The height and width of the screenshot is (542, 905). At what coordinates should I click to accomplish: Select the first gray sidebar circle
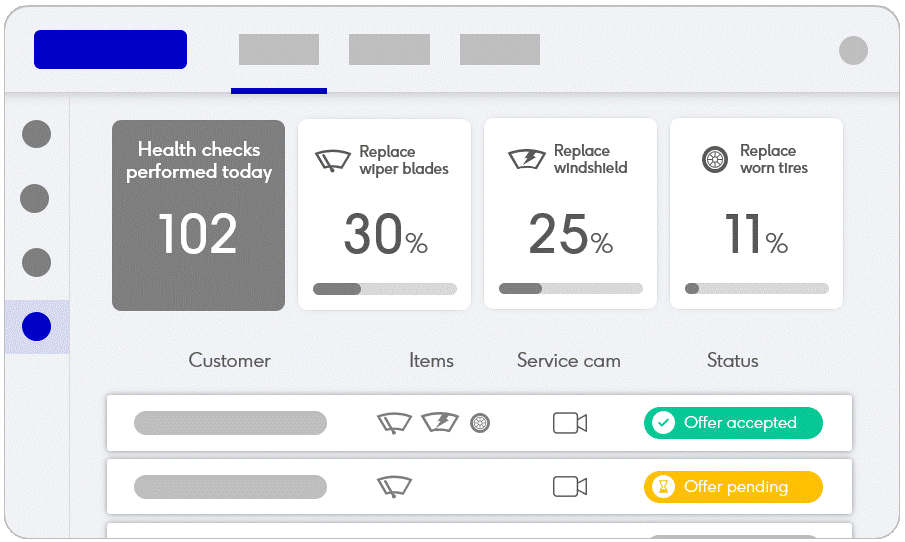pyautogui.click(x=36, y=134)
